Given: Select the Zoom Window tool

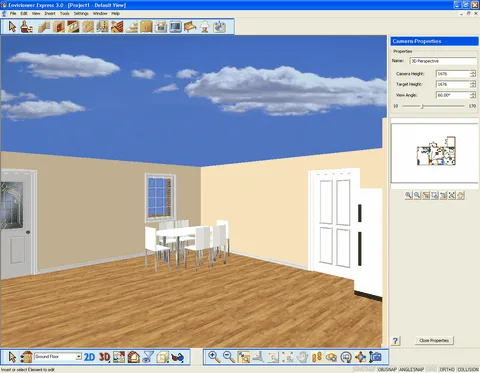Looking at the screenshot, I should (x=243, y=357).
